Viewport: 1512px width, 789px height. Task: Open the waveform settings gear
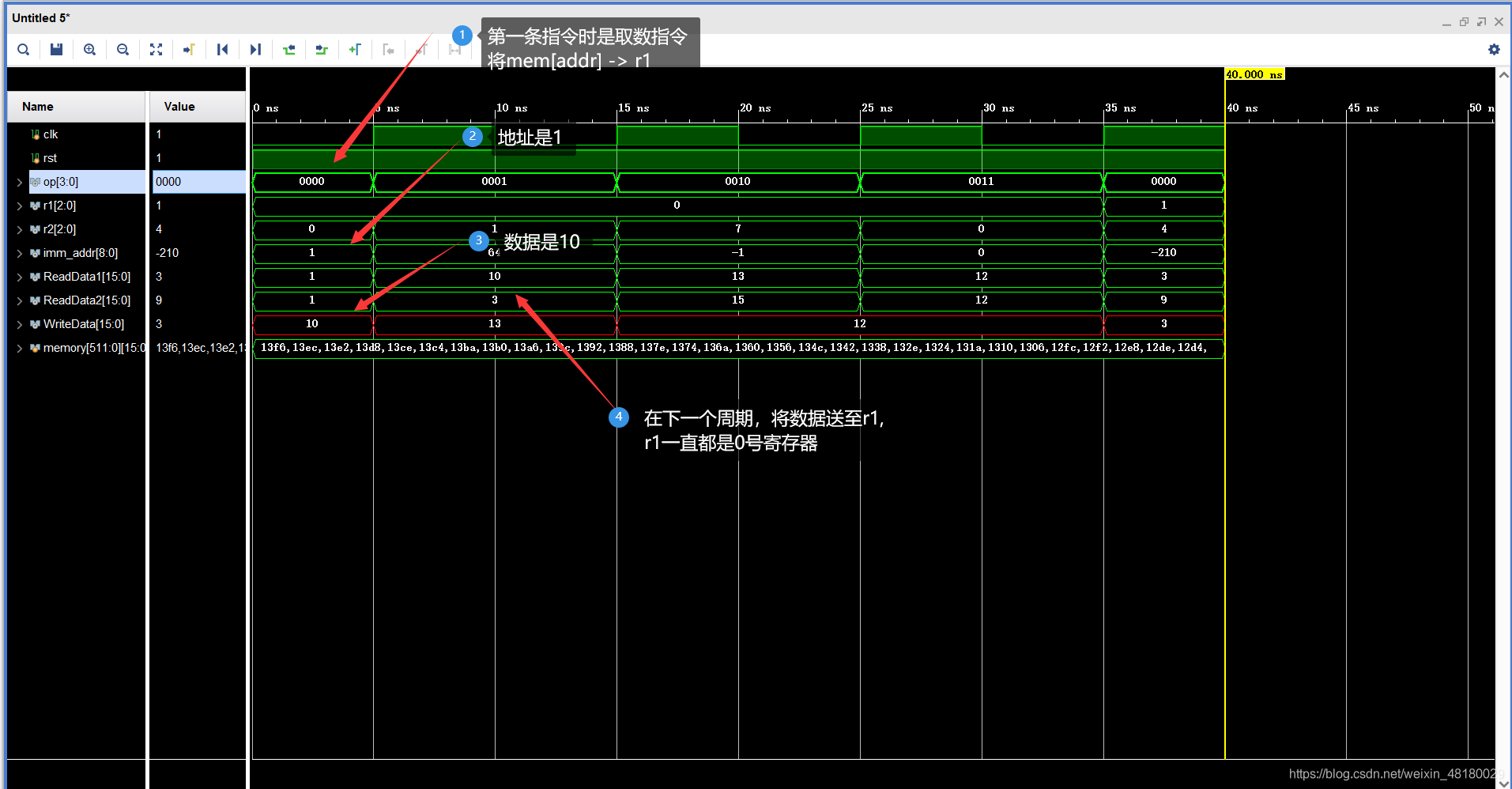point(1494,50)
